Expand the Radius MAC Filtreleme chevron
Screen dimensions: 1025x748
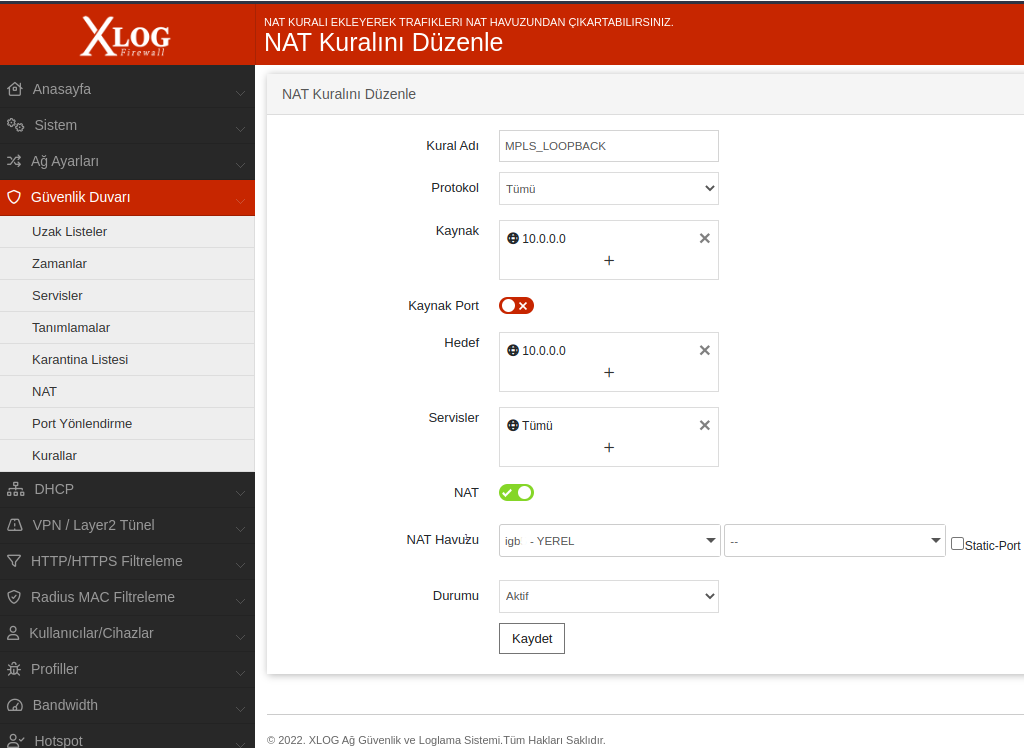241,602
